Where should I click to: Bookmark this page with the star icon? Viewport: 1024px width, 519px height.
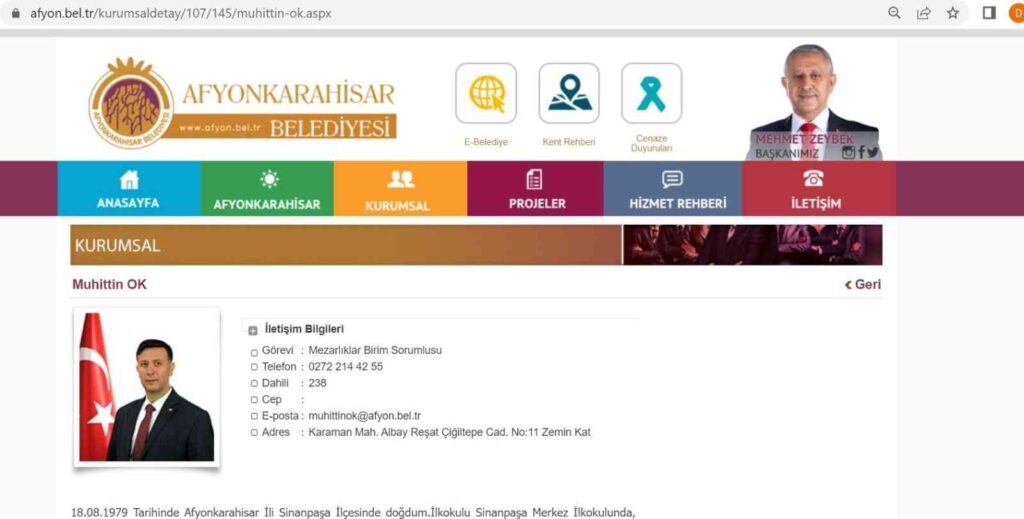952,13
